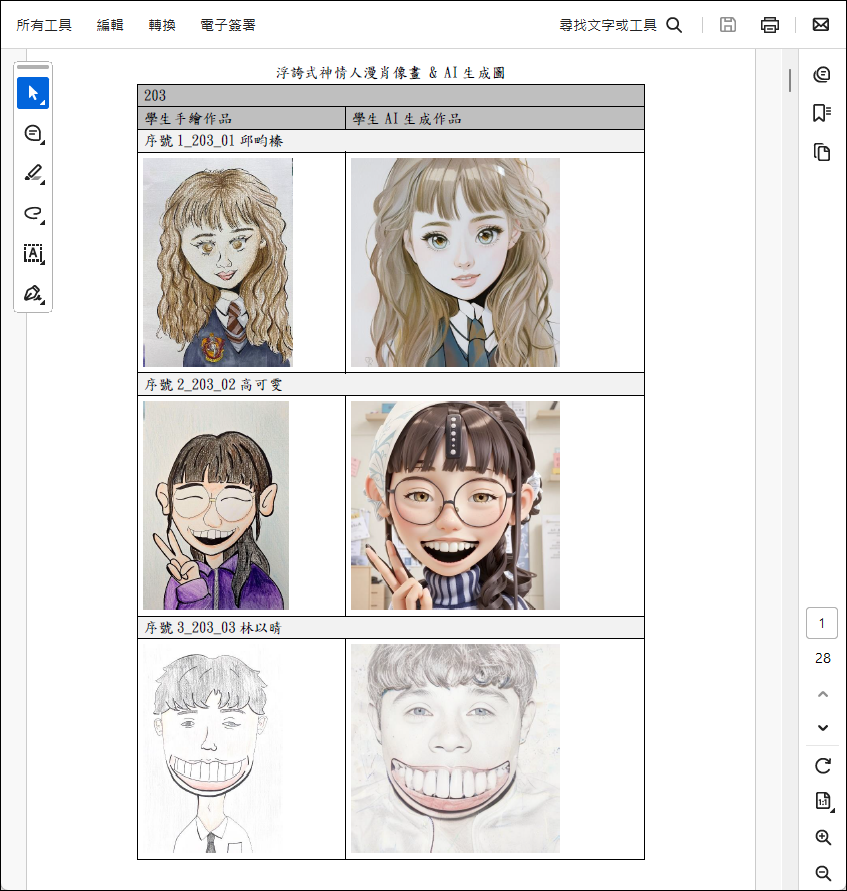Click the print document icon
Image resolution: width=847 pixels, height=891 pixels.
[x=769, y=25]
